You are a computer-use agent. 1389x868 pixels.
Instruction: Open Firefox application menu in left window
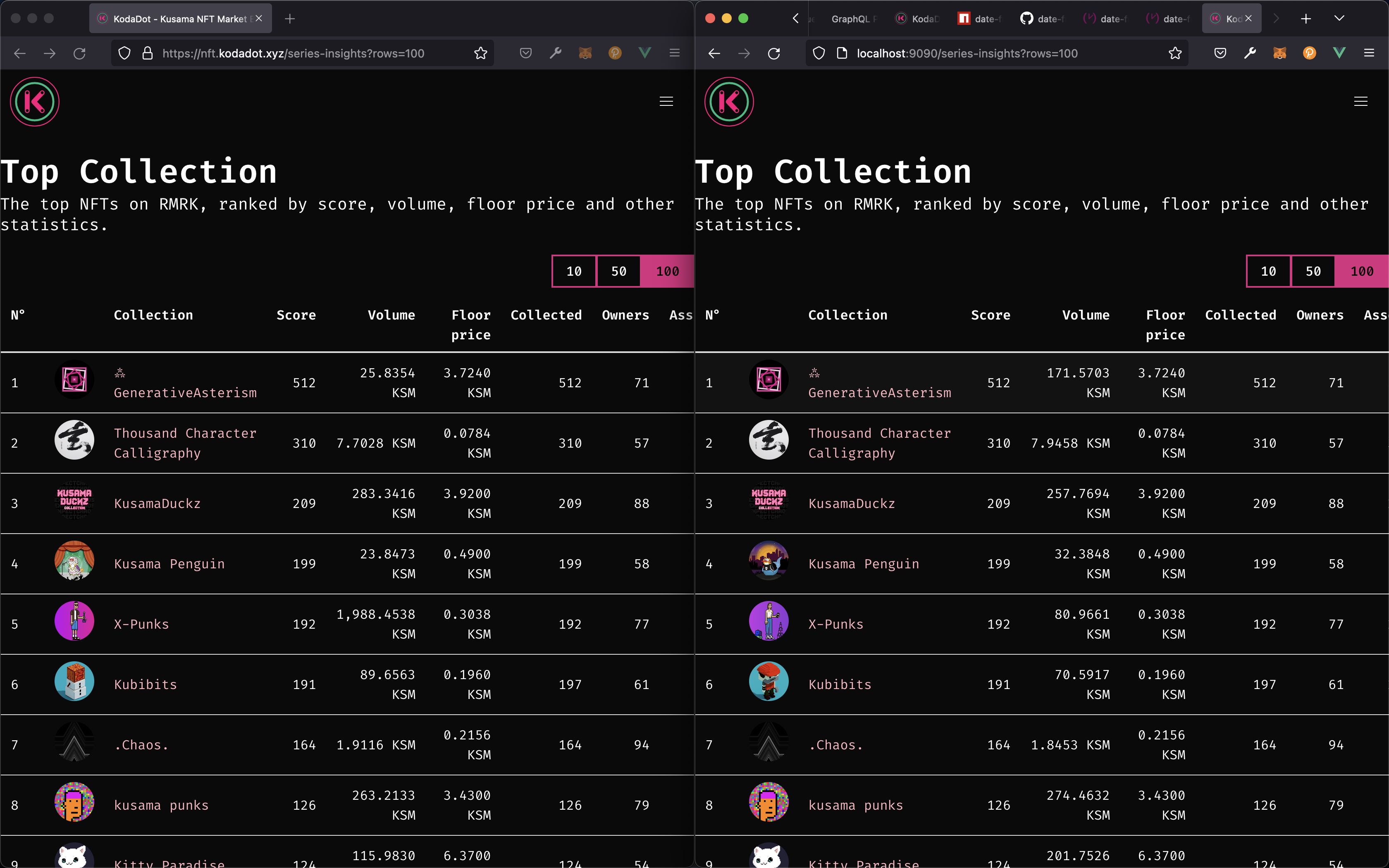(x=674, y=53)
